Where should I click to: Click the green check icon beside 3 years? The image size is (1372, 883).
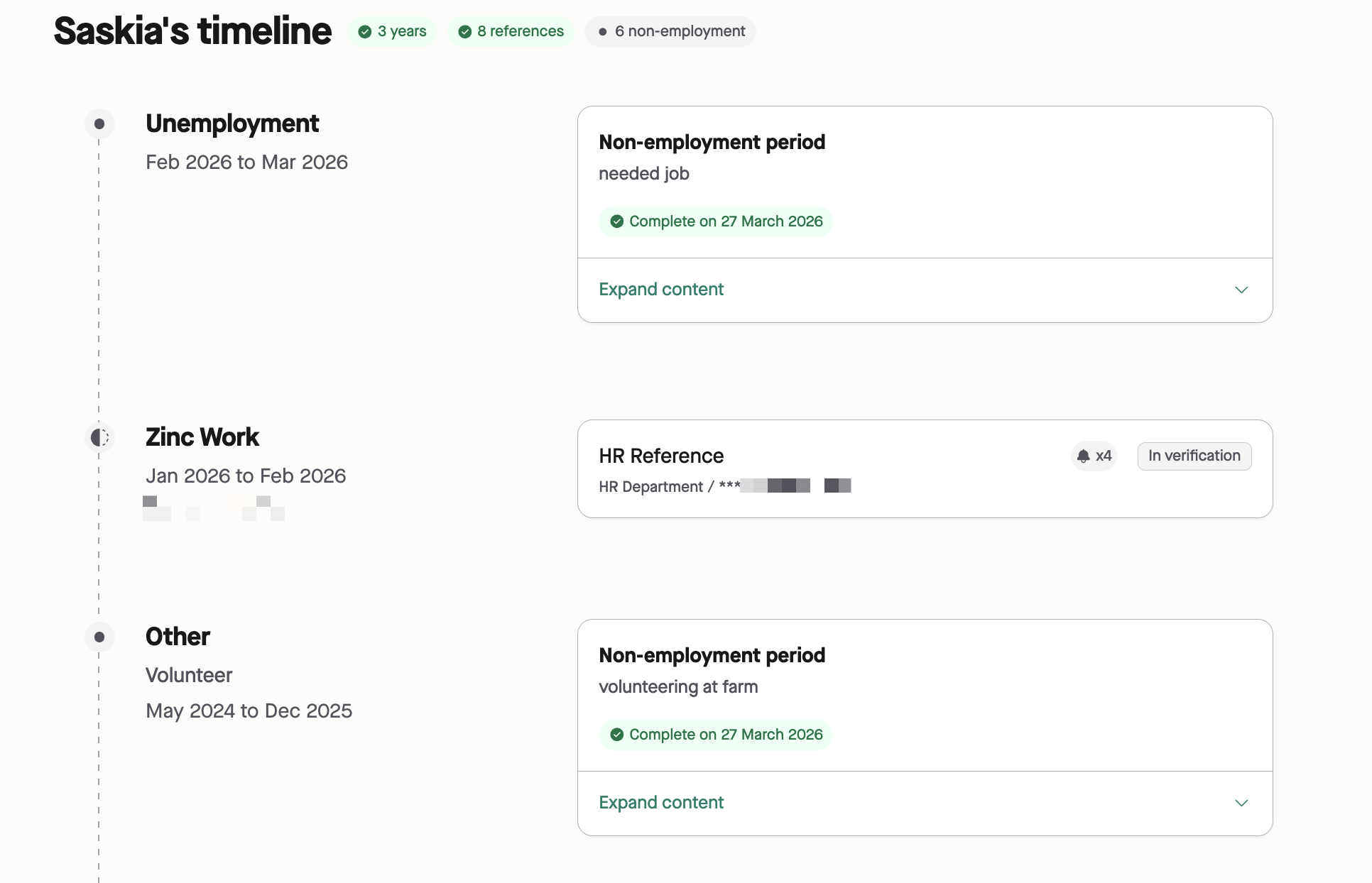point(365,32)
